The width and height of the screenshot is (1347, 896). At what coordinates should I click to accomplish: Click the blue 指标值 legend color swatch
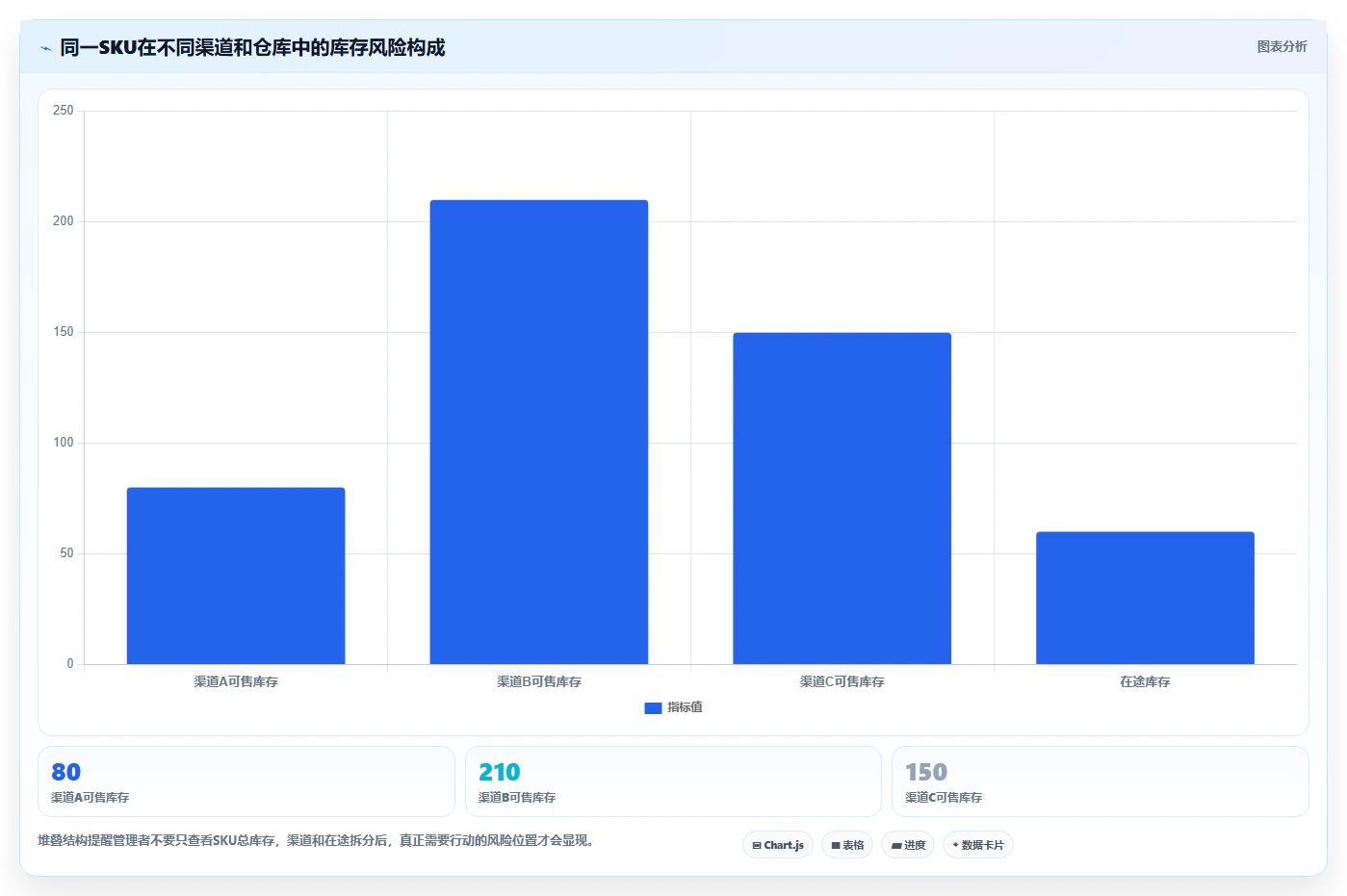click(x=653, y=707)
